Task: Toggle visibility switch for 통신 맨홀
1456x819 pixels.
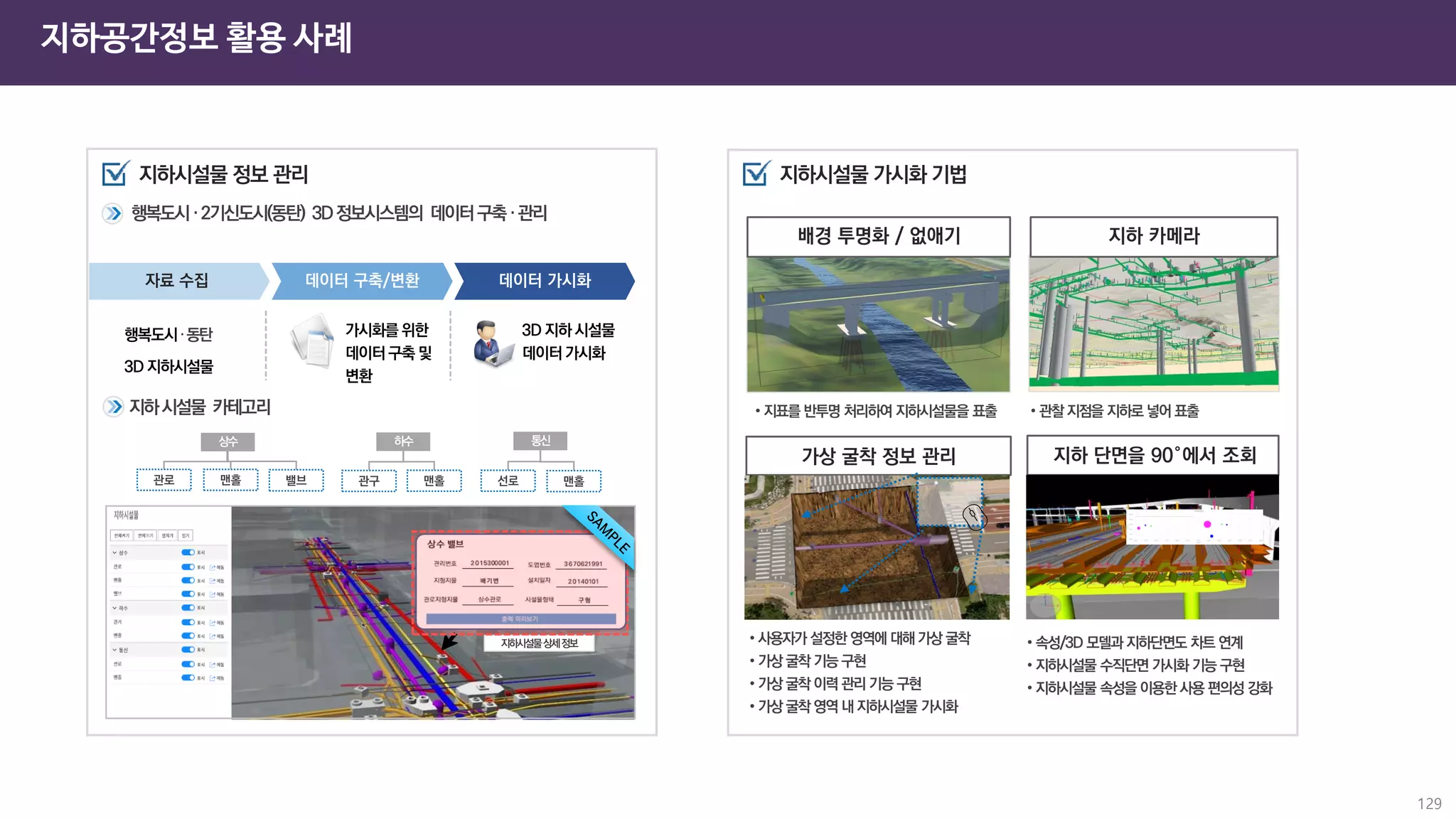Action: tap(188, 678)
